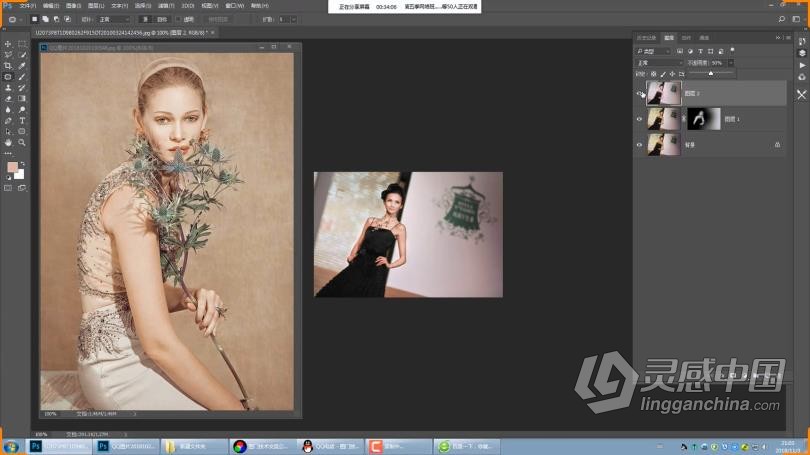Open the Diffusion value dropdown
This screenshot has width=810, height=455.
293,20
